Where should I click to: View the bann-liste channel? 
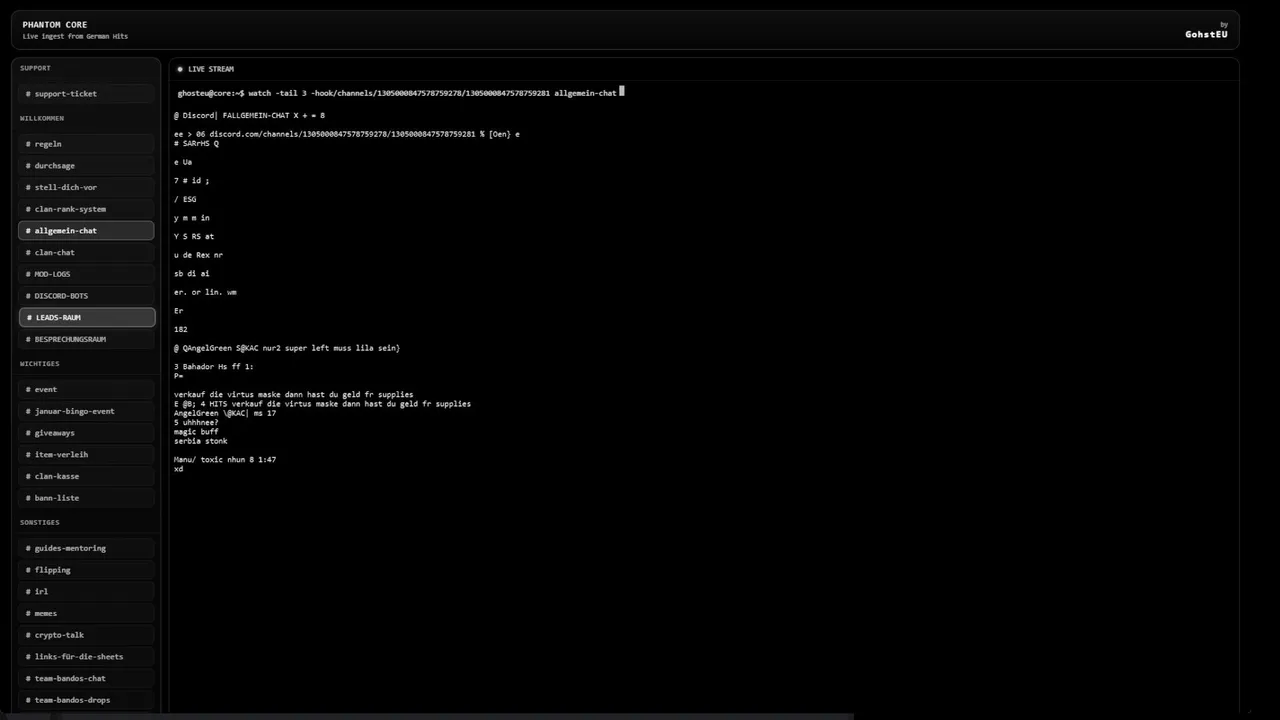[87, 498]
